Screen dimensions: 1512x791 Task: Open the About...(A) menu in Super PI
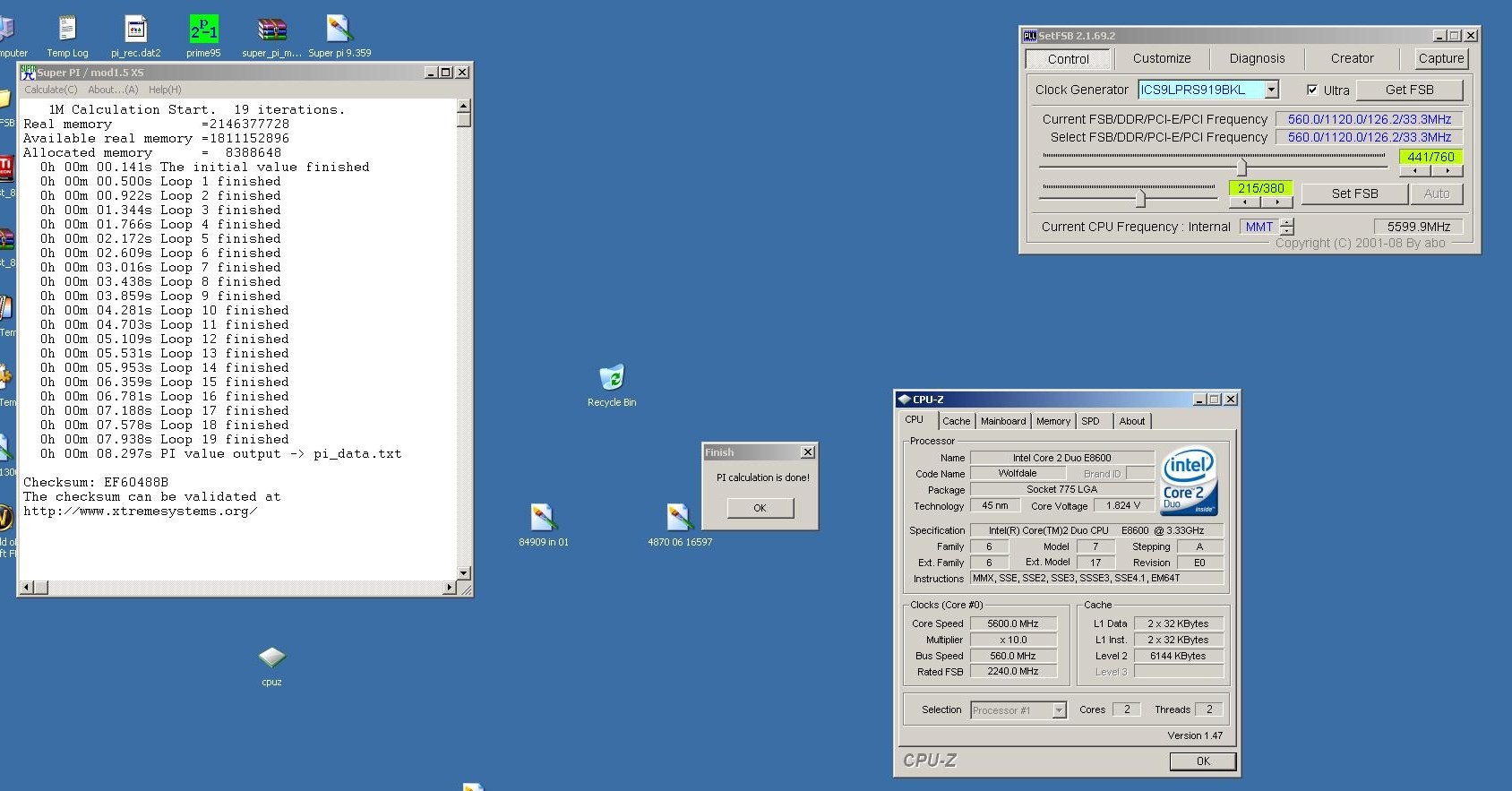tap(113, 90)
